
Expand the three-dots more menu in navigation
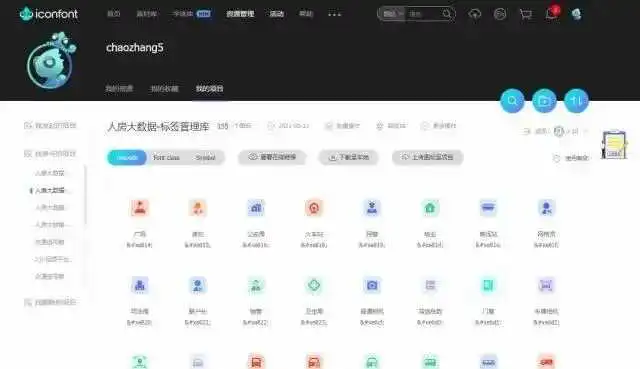click(x=334, y=14)
